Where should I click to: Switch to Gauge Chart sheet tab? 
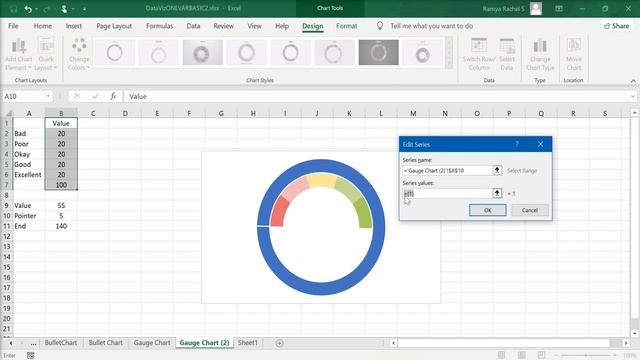152,342
